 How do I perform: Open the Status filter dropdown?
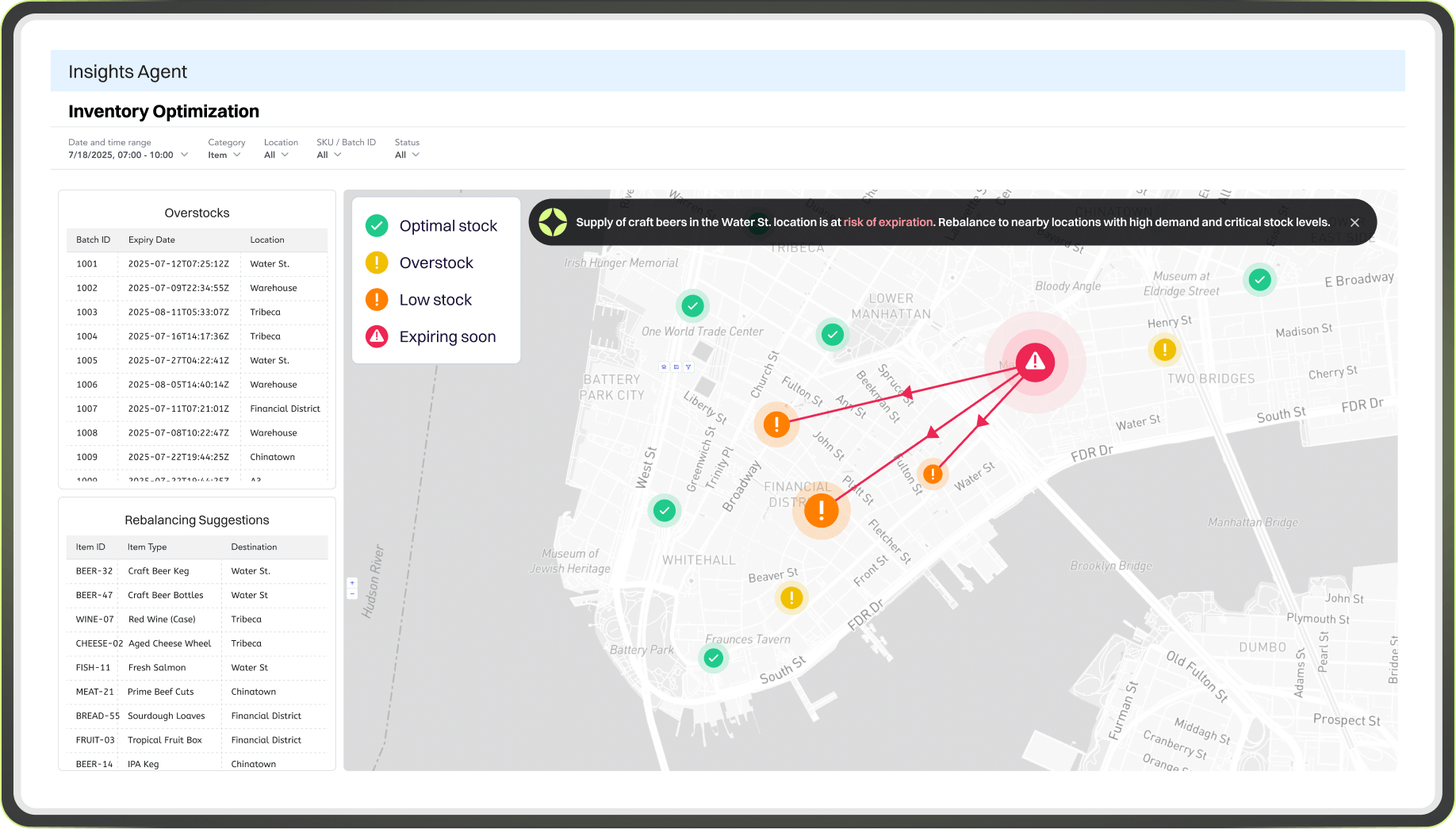click(407, 155)
